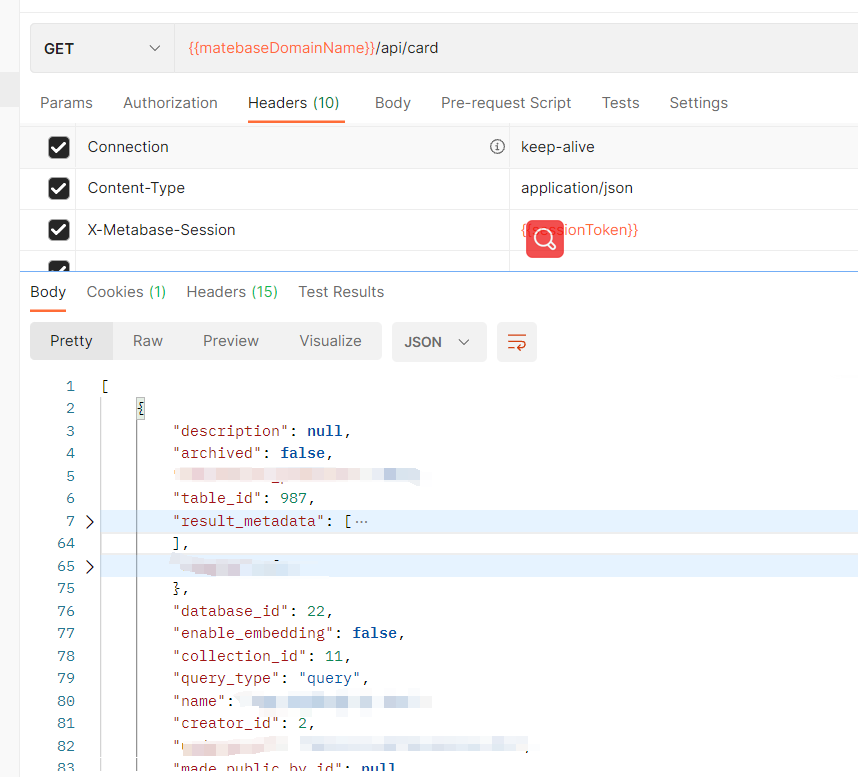Viewport: 858px width, 777px height.
Task: Click the "query_type": "query" line
Action: point(271,679)
